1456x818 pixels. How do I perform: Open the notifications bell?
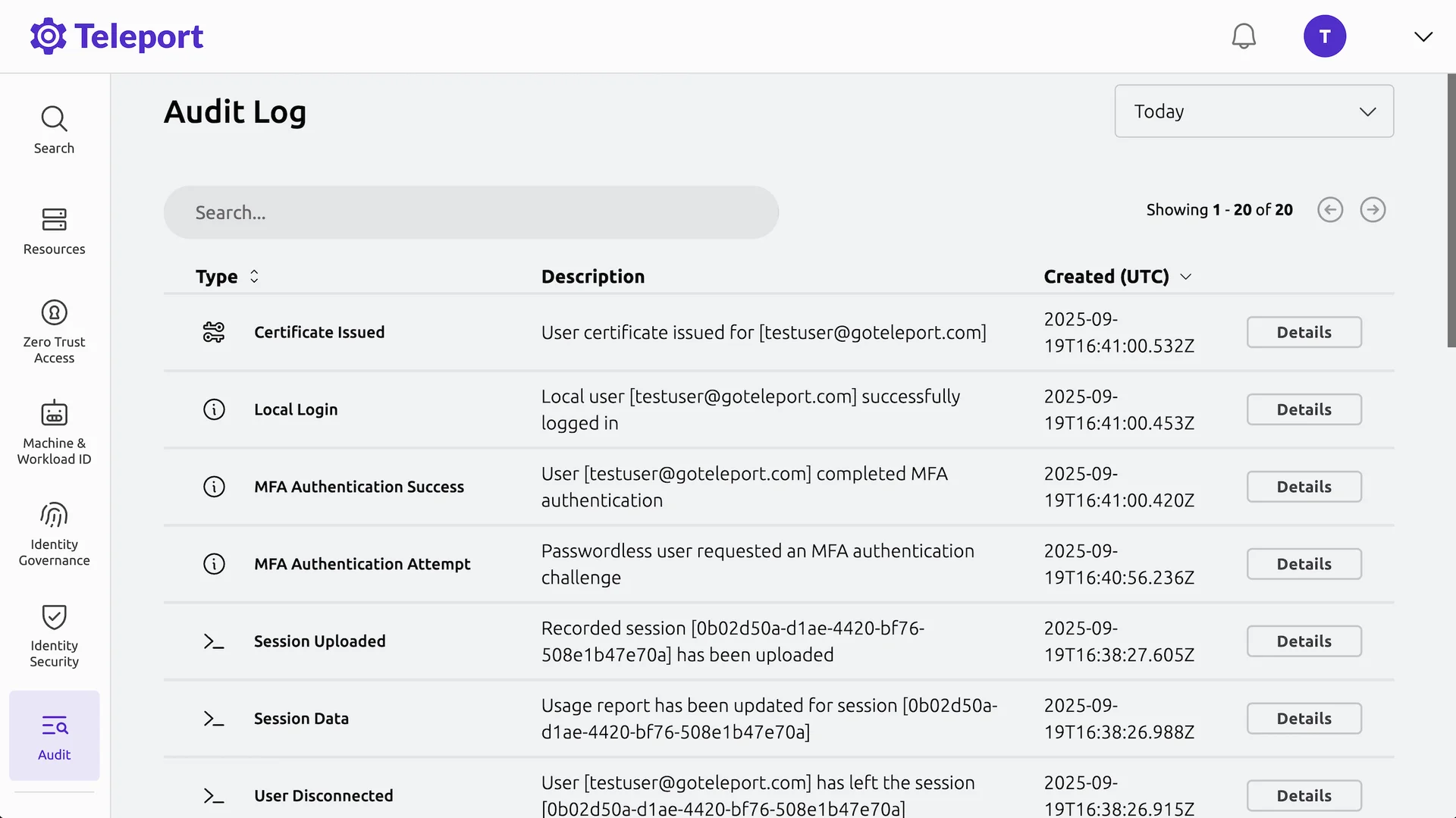[x=1244, y=36]
